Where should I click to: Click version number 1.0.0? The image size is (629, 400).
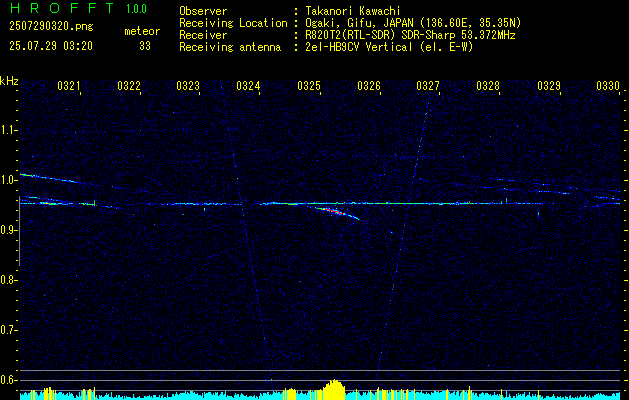pyautogui.click(x=136, y=9)
